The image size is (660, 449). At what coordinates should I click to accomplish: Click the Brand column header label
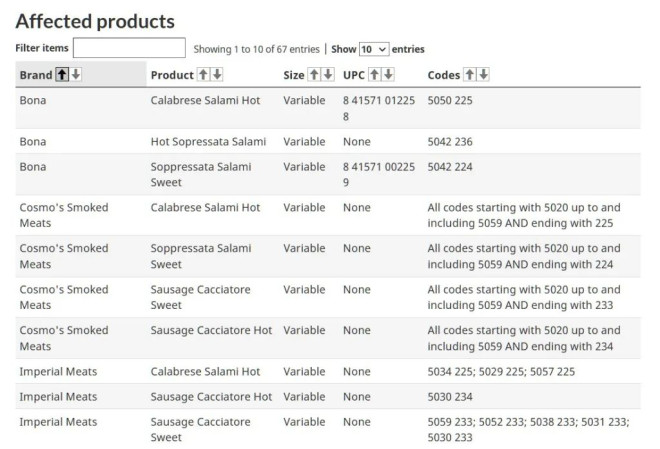[35, 75]
